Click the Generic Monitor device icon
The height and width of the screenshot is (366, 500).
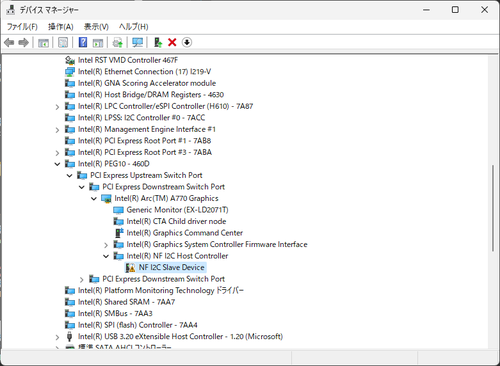[118, 210]
